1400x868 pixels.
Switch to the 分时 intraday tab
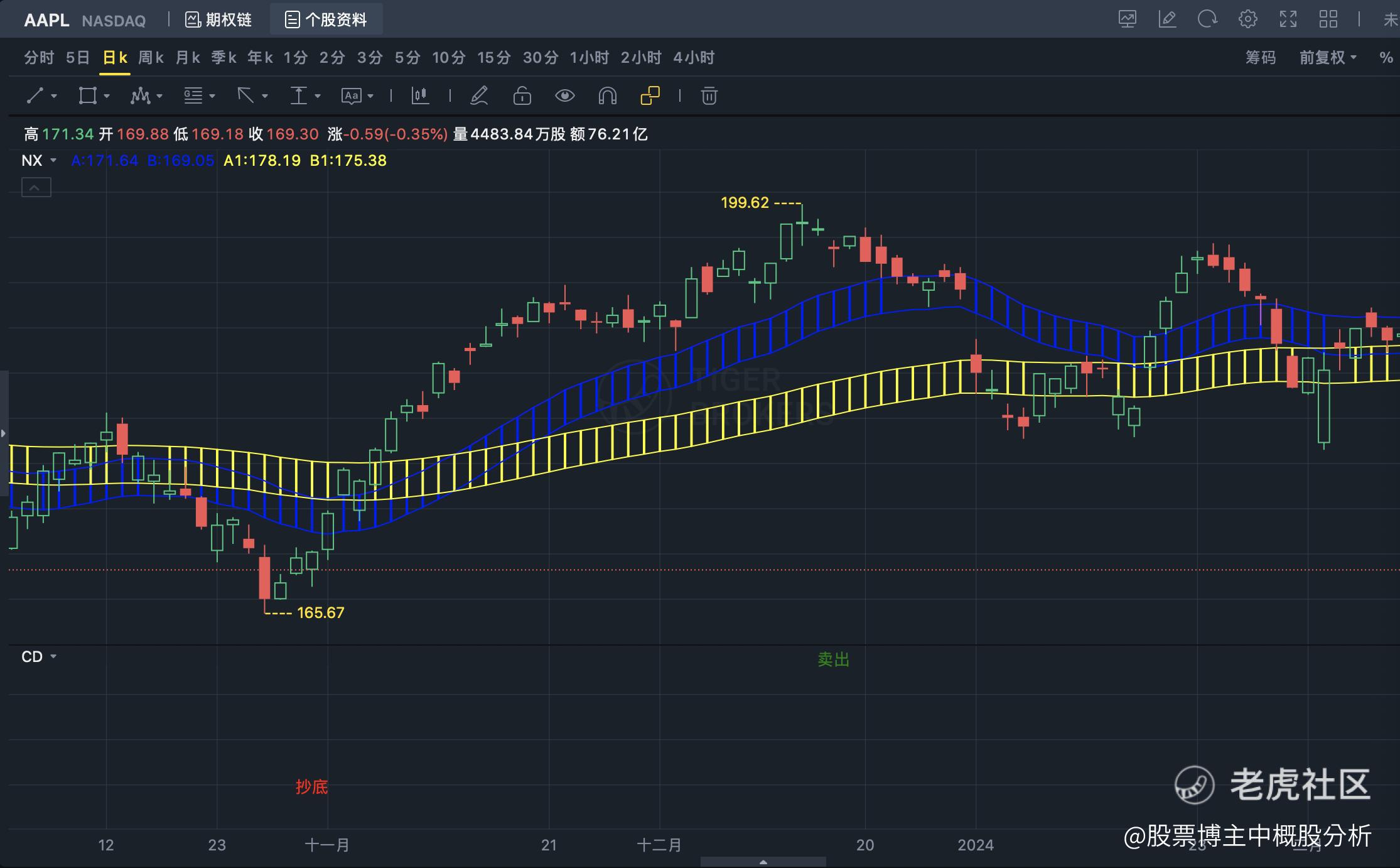39,58
